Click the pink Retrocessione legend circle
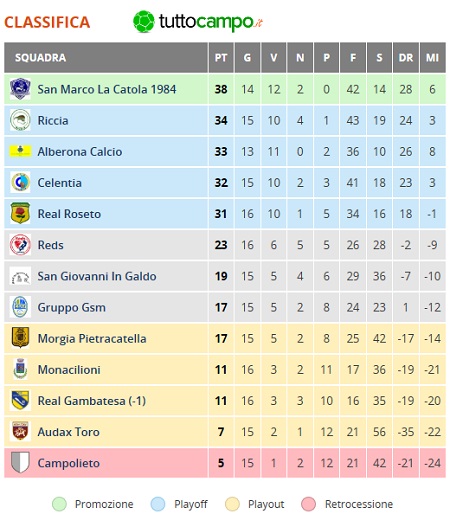The height and width of the screenshot is (514, 450). coord(308,504)
